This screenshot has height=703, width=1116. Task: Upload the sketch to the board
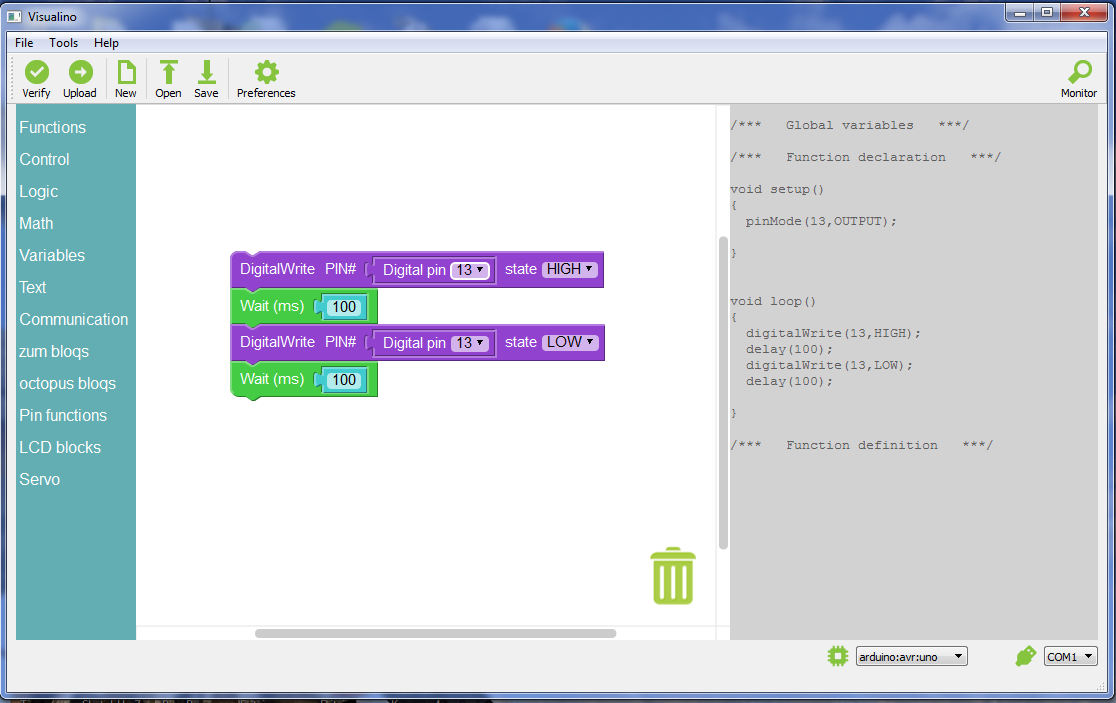pyautogui.click(x=80, y=73)
